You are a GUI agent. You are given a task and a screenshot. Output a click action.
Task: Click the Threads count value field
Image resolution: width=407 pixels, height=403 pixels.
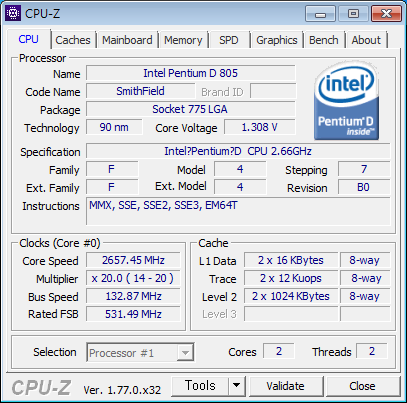point(372,351)
